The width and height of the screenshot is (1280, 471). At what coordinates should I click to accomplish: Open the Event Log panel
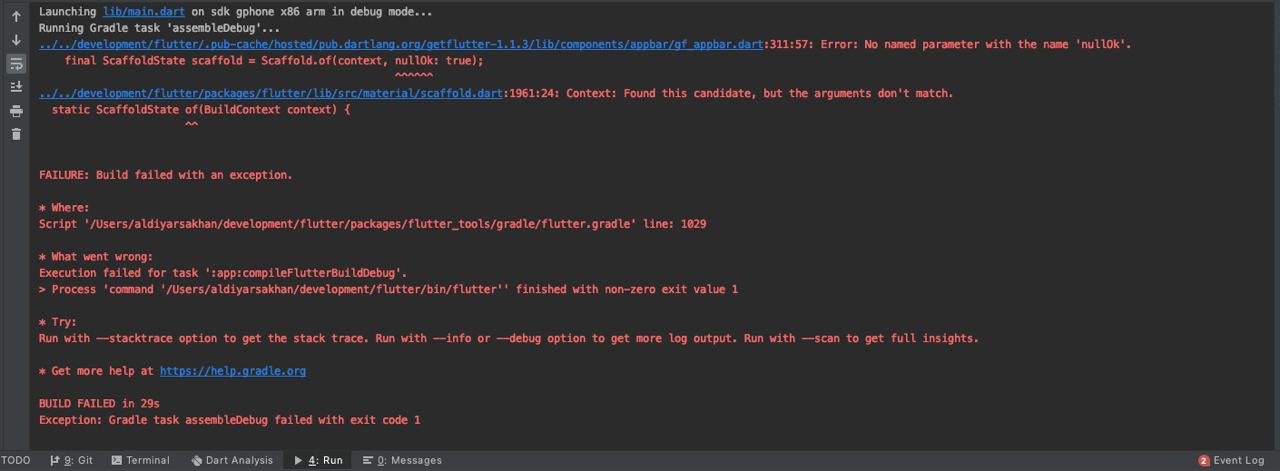pyautogui.click(x=1231, y=460)
